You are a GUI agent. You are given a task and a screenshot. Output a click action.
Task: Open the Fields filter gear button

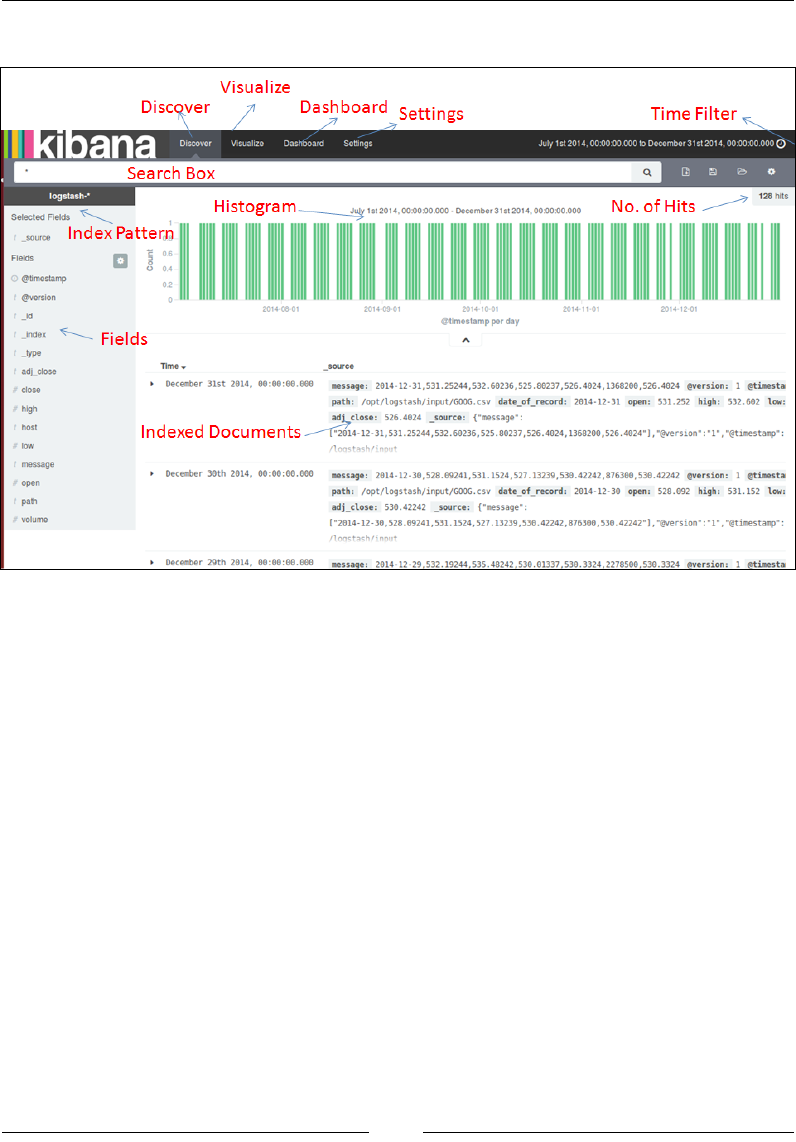120,261
